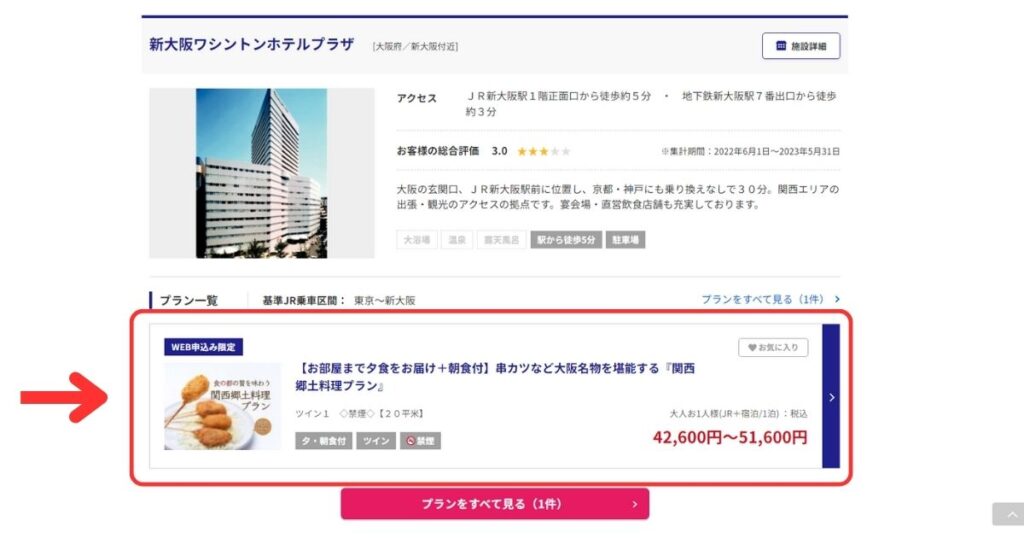Click プラン一覧 heading
This screenshot has height=538, width=1024.
coord(189,300)
